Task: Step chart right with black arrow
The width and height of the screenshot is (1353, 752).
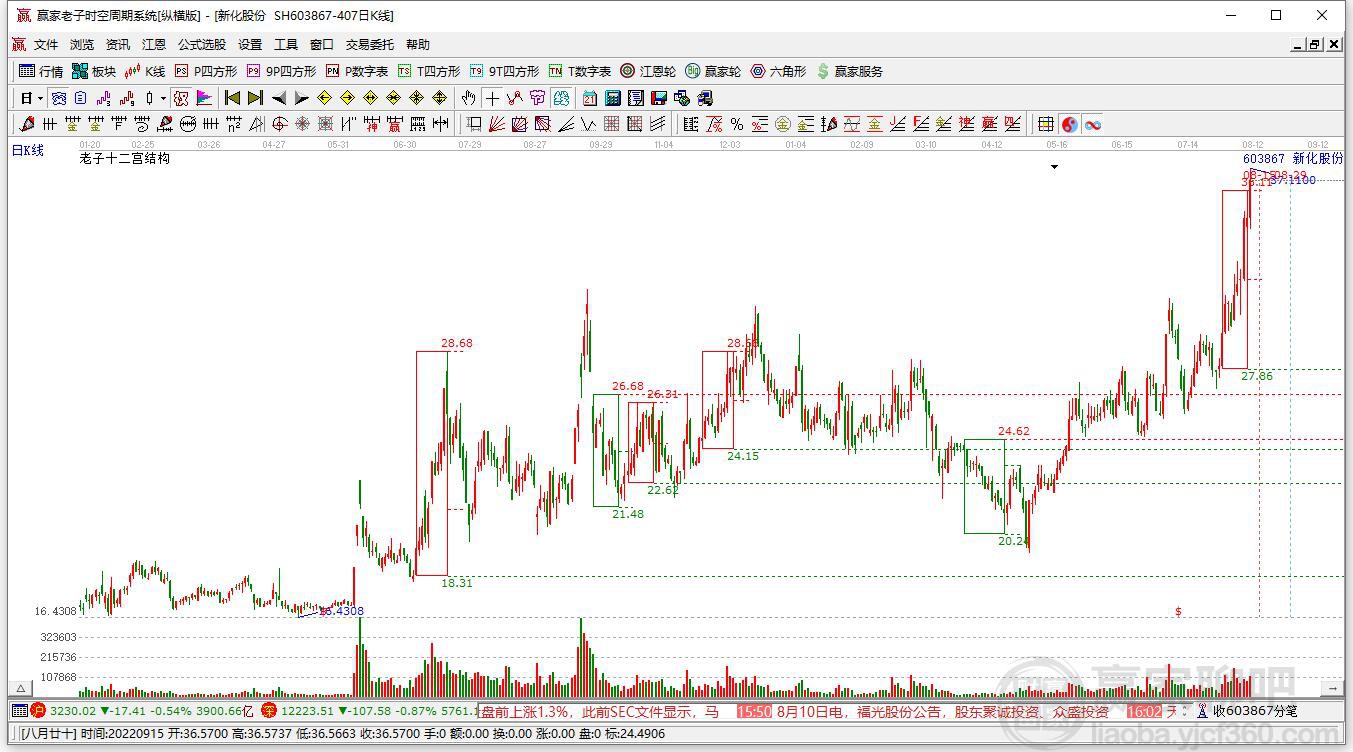Action: (x=302, y=98)
